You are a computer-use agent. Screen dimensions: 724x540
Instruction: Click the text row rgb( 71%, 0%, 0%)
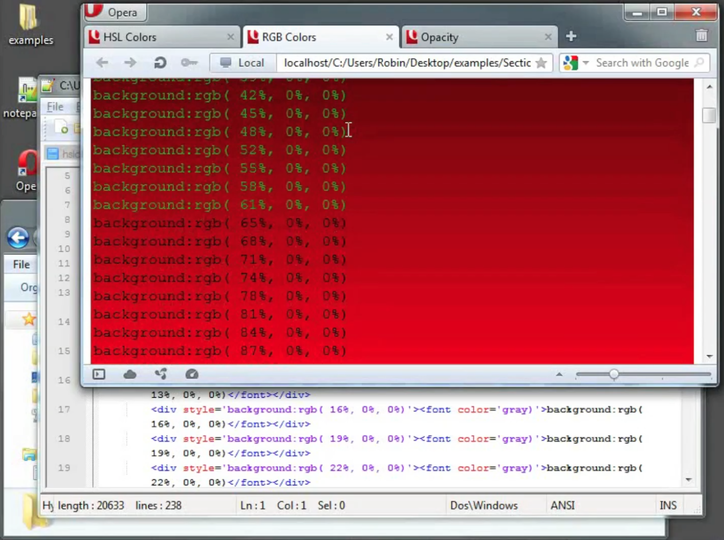tap(220, 260)
